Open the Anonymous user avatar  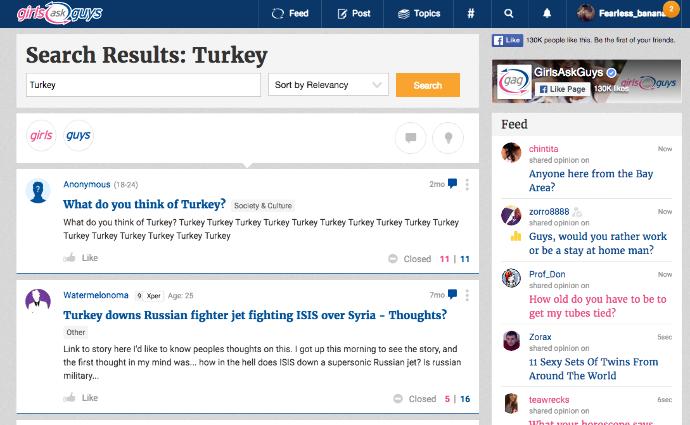[x=38, y=191]
